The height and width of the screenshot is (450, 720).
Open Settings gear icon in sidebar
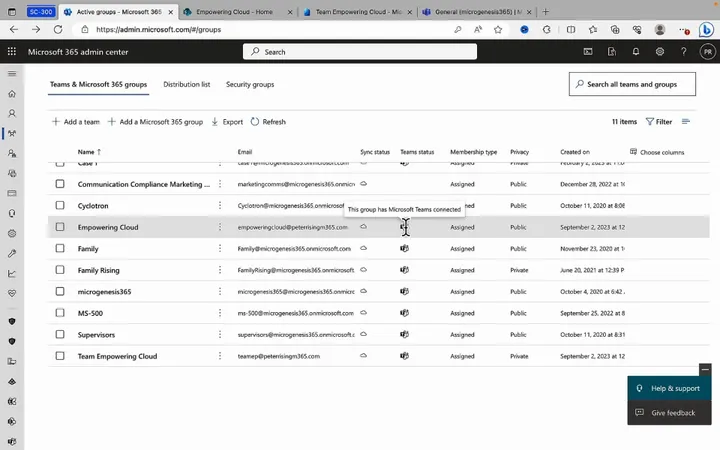[12, 233]
